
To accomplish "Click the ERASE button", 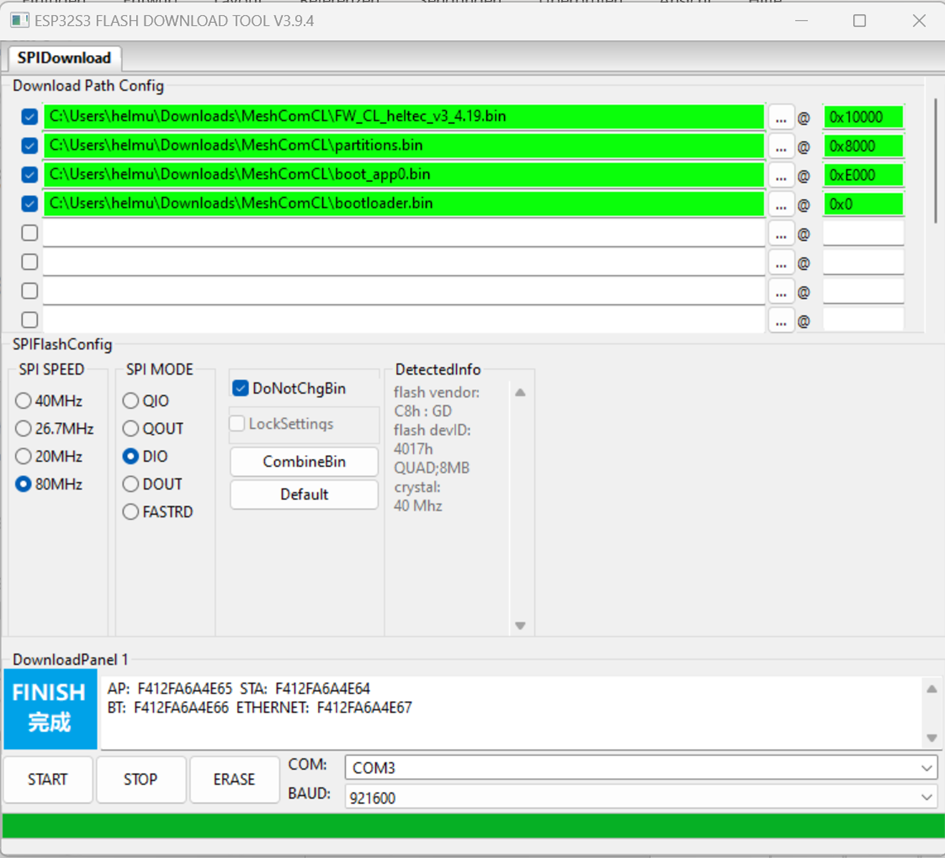I will (234, 779).
